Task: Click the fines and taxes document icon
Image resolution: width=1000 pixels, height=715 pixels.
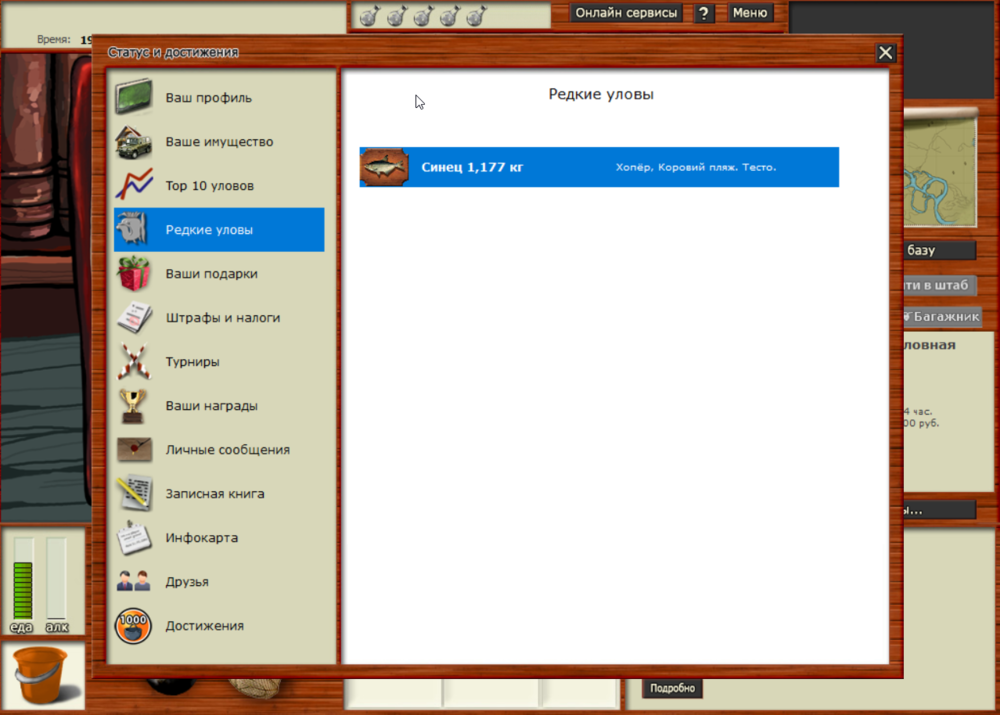Action: 133,318
